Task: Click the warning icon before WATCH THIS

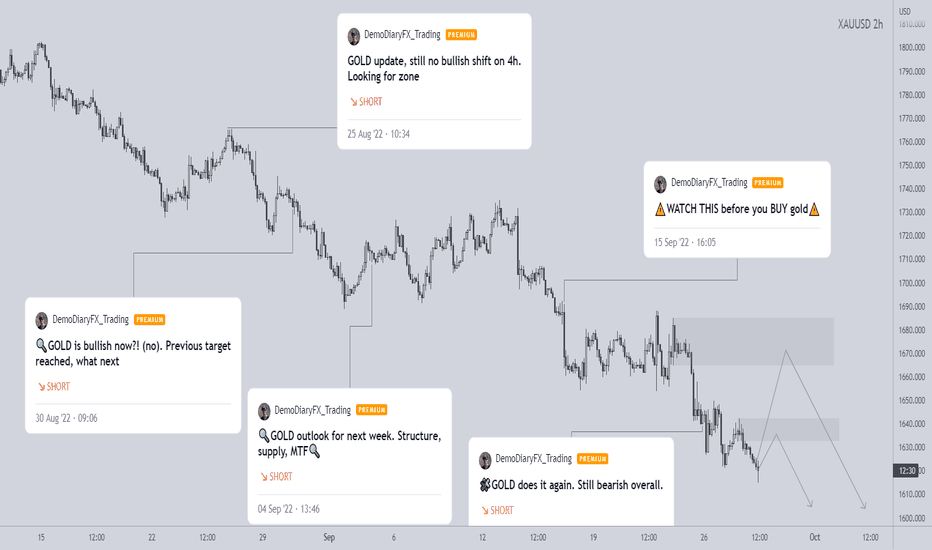Action: coord(660,209)
